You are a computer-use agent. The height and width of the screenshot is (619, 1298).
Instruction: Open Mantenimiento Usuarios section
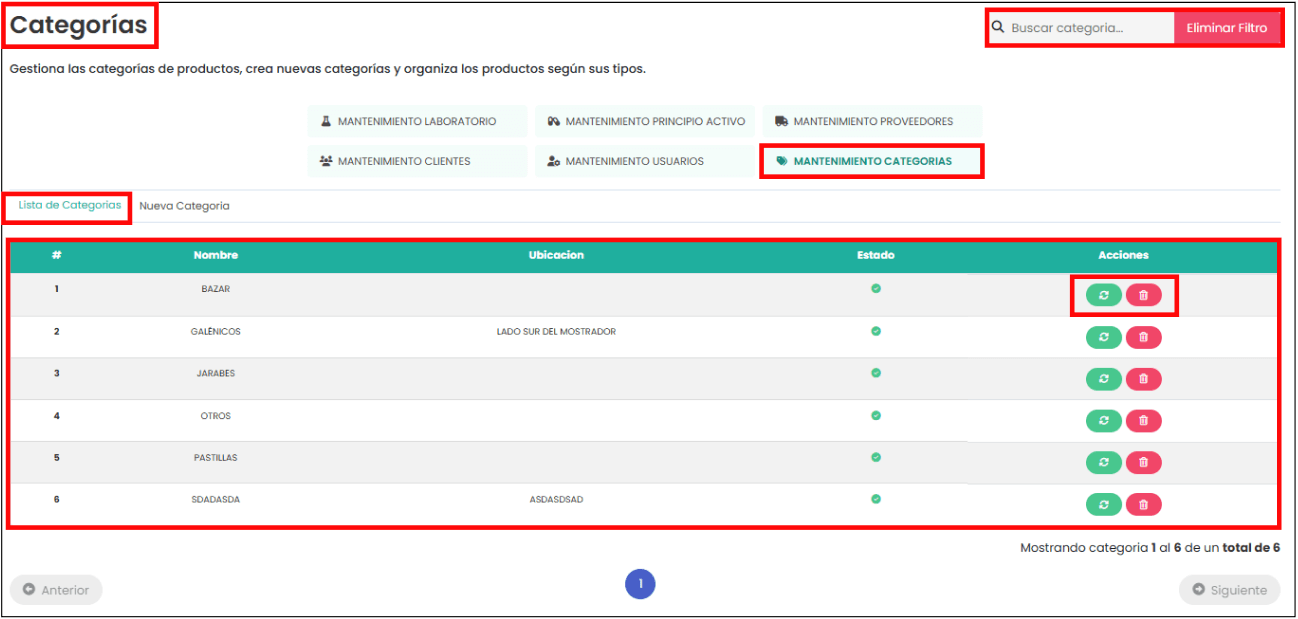tap(645, 161)
